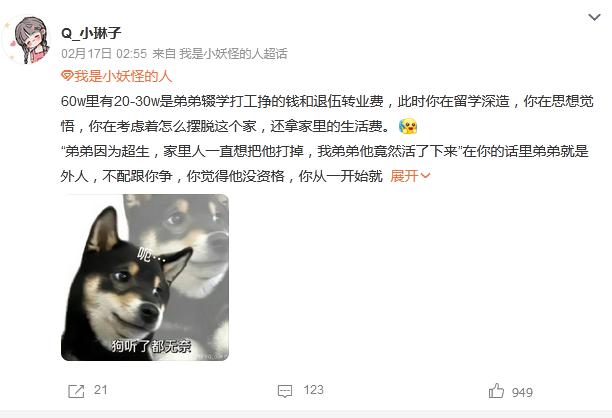Screen dimensions: 612x418
Task: Click the like count 949
Action: [522, 392]
